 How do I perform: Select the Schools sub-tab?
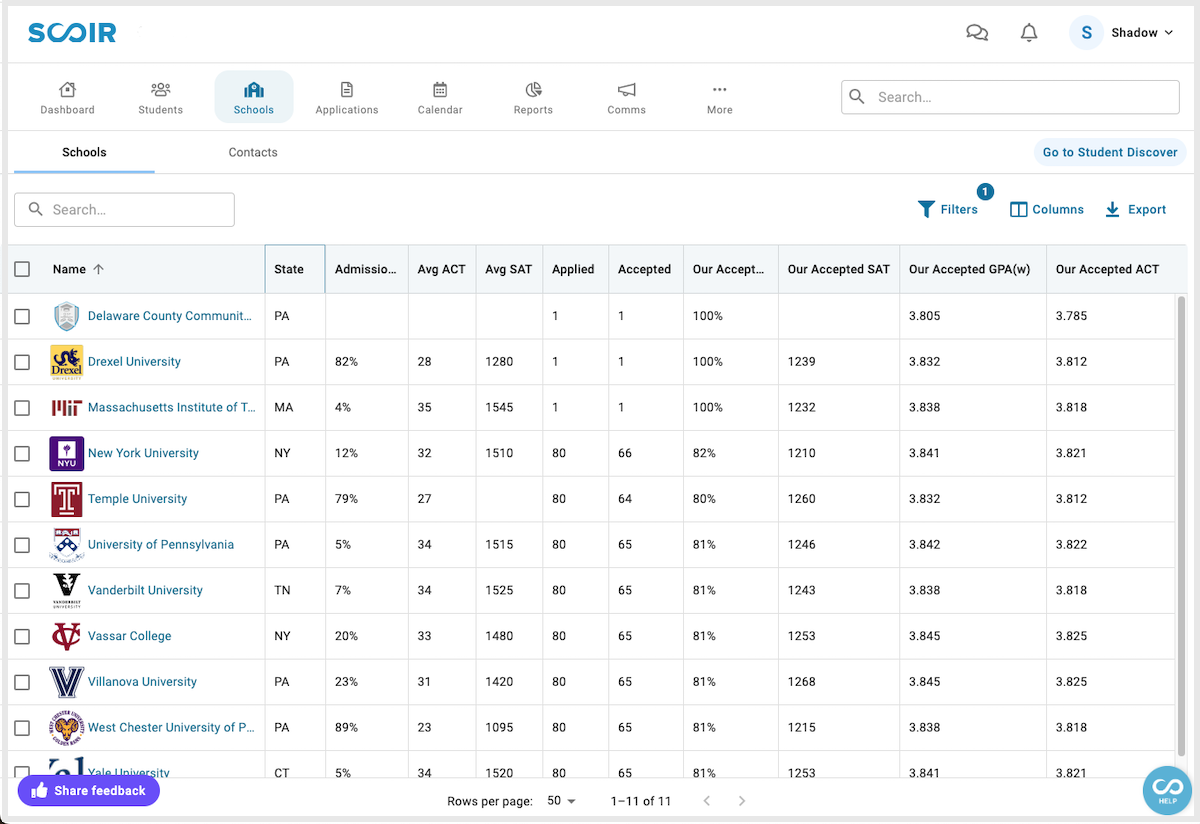[x=84, y=152]
